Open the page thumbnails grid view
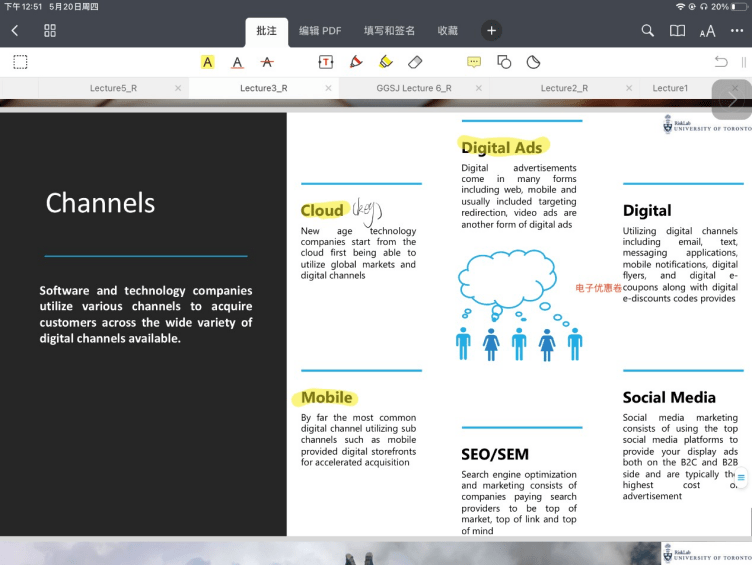 coord(50,31)
